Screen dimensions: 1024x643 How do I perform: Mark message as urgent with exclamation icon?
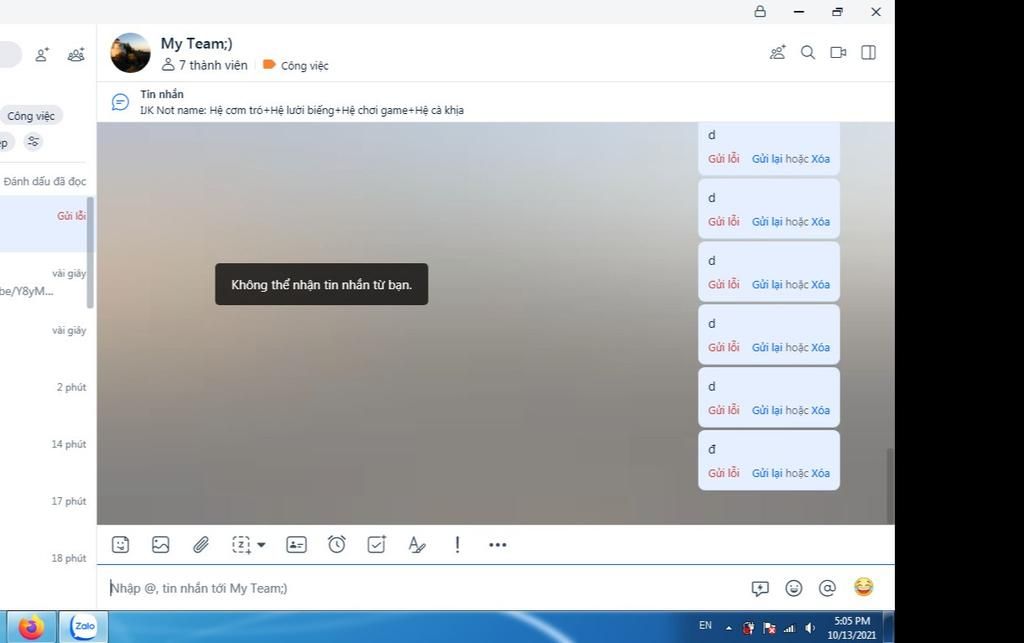[457, 544]
